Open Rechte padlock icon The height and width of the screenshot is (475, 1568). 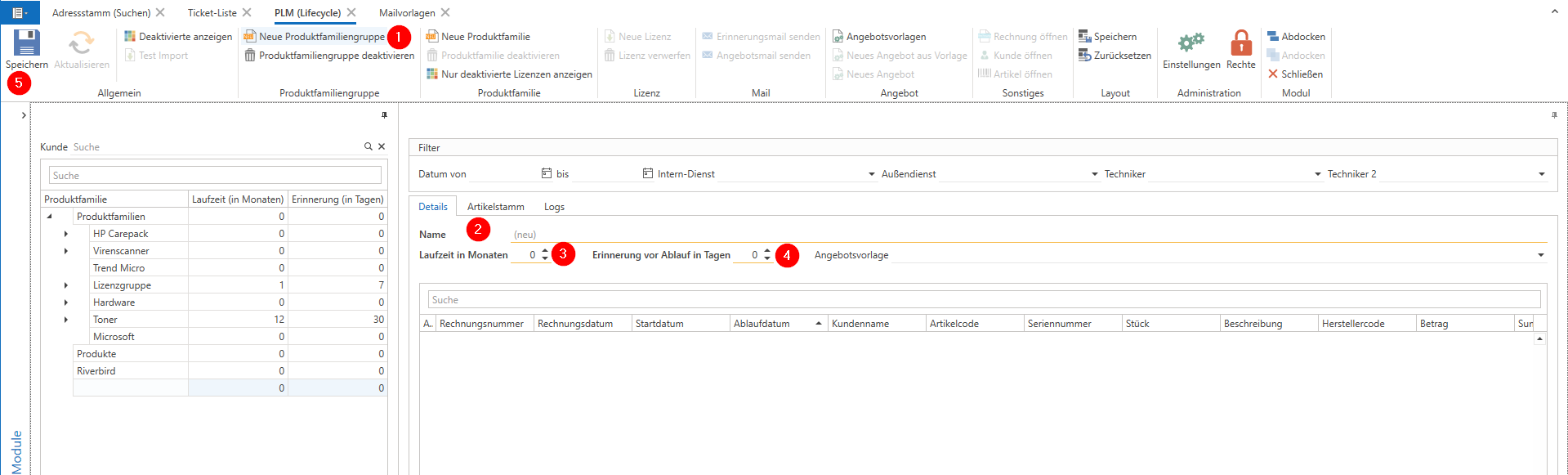point(1240,43)
